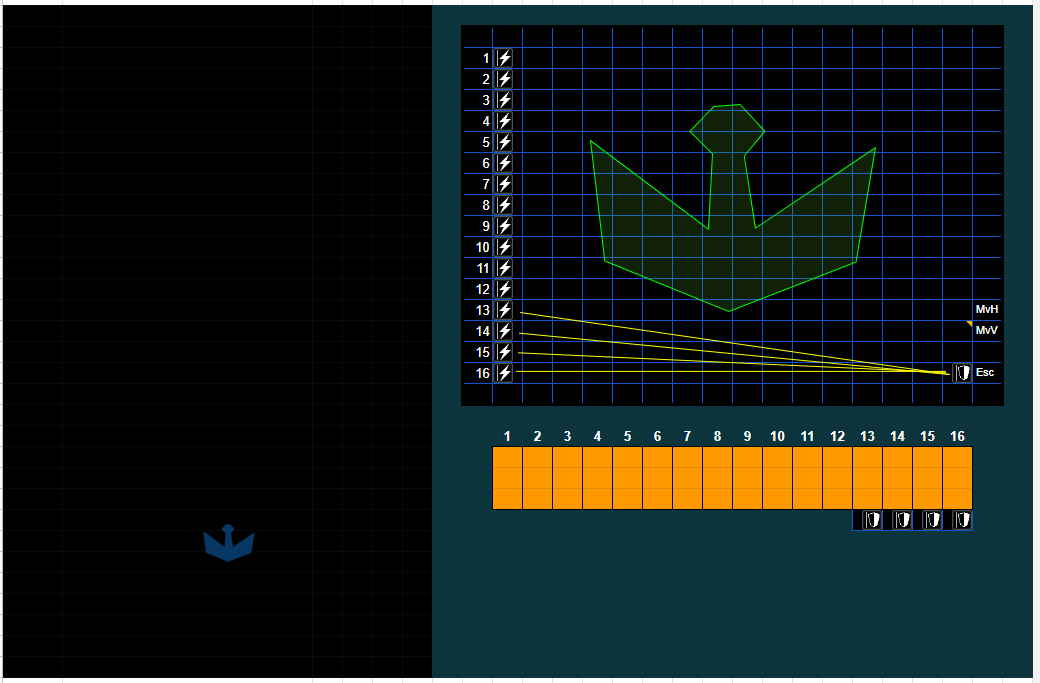1040x683 pixels.
Task: Click the shield icon next to Esc
Action: 962,373
